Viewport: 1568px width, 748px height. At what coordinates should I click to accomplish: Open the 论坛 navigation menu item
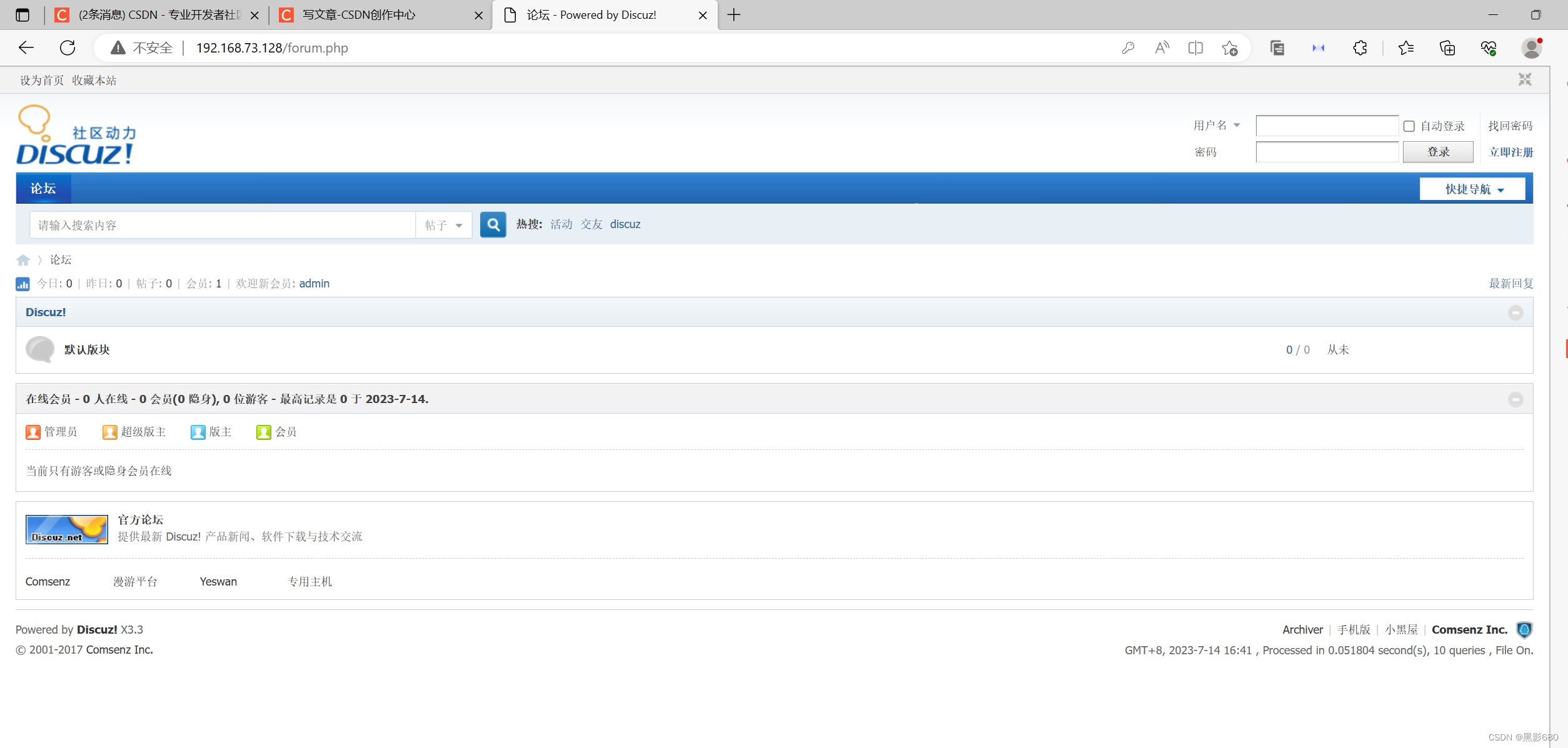coord(43,188)
